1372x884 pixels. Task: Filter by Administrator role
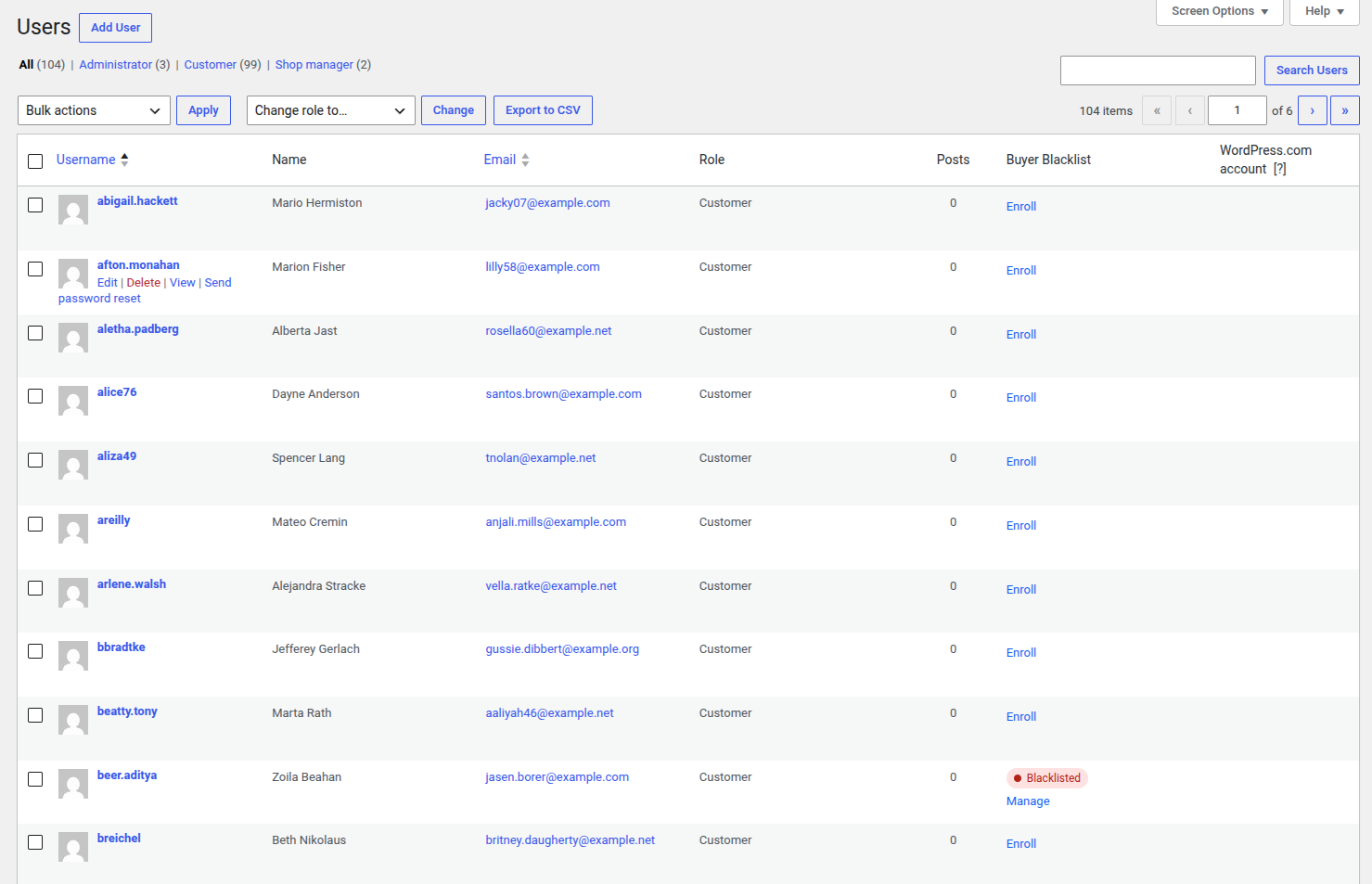(x=115, y=64)
